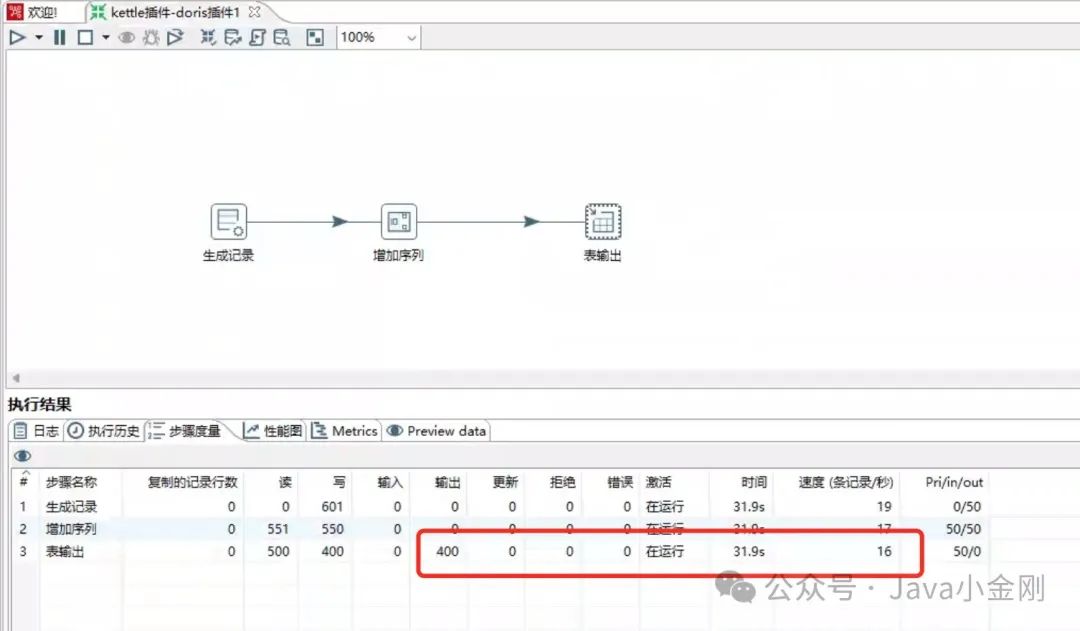Click the generate SQL script icon
The height and width of the screenshot is (631, 1080).
257,37
